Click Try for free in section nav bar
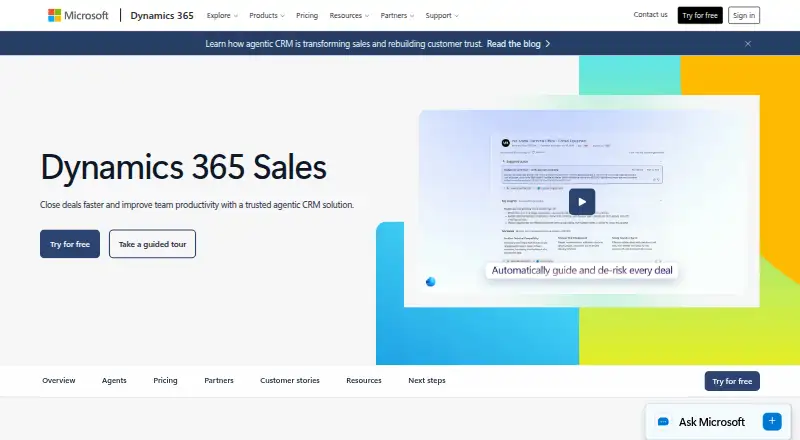 click(732, 381)
